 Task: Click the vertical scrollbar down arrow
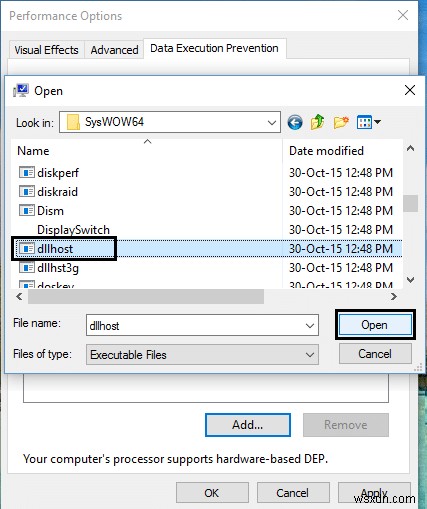411,280
